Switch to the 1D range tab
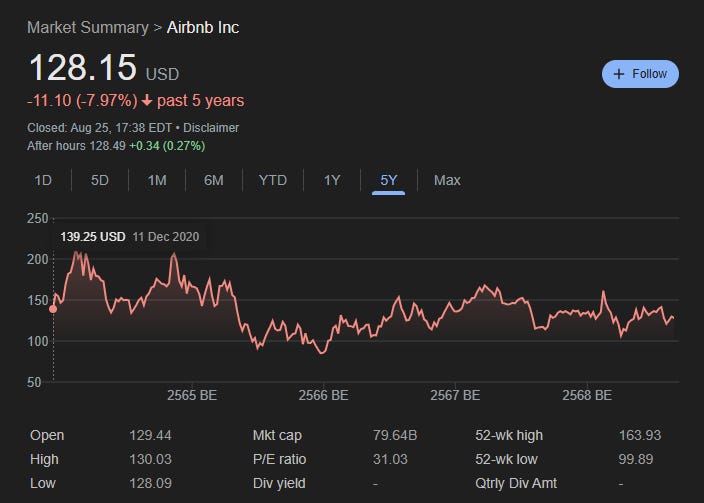The width and height of the screenshot is (704, 503). [43, 180]
